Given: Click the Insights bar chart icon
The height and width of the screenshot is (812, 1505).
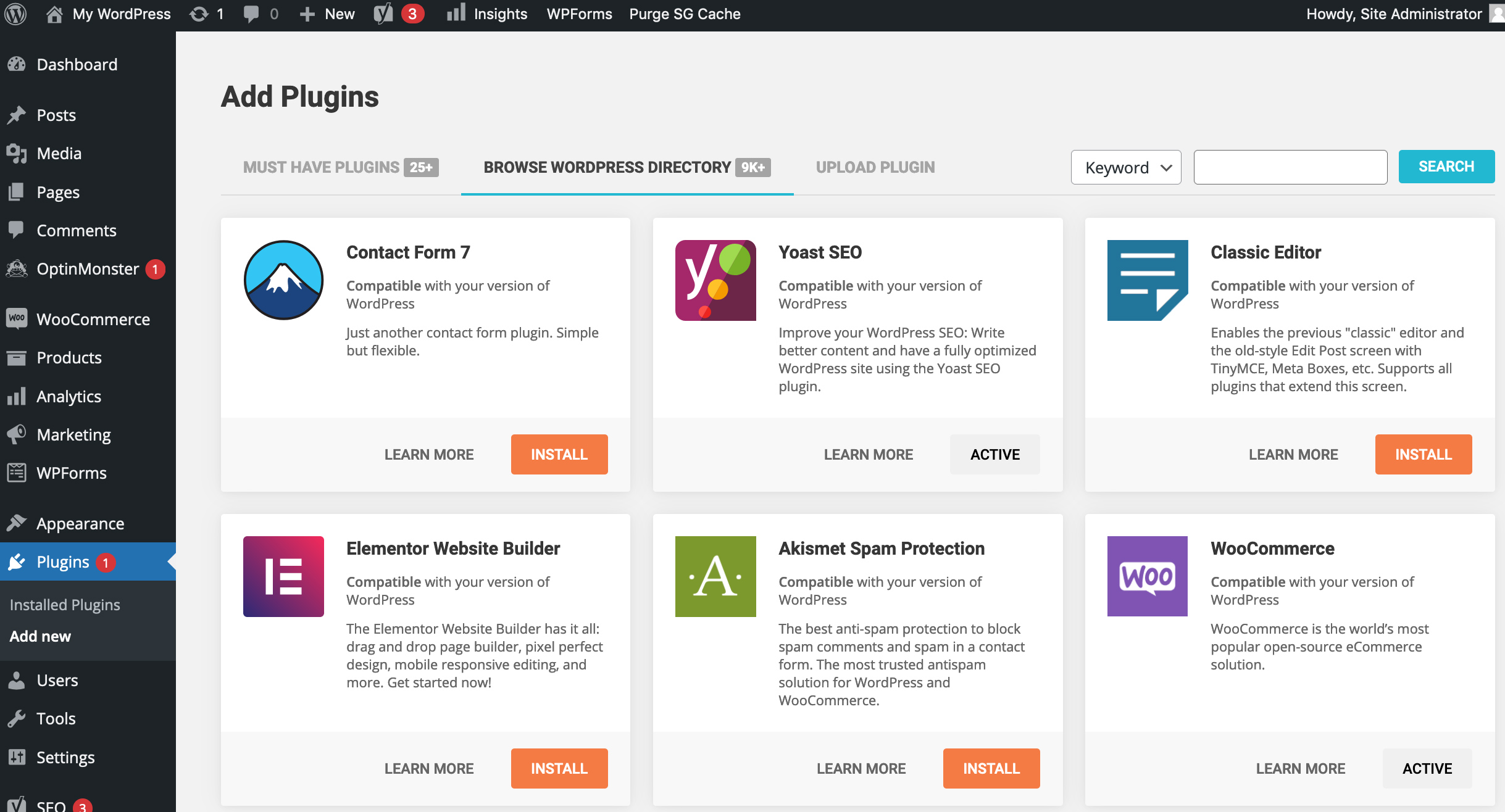Looking at the screenshot, I should pos(456,13).
